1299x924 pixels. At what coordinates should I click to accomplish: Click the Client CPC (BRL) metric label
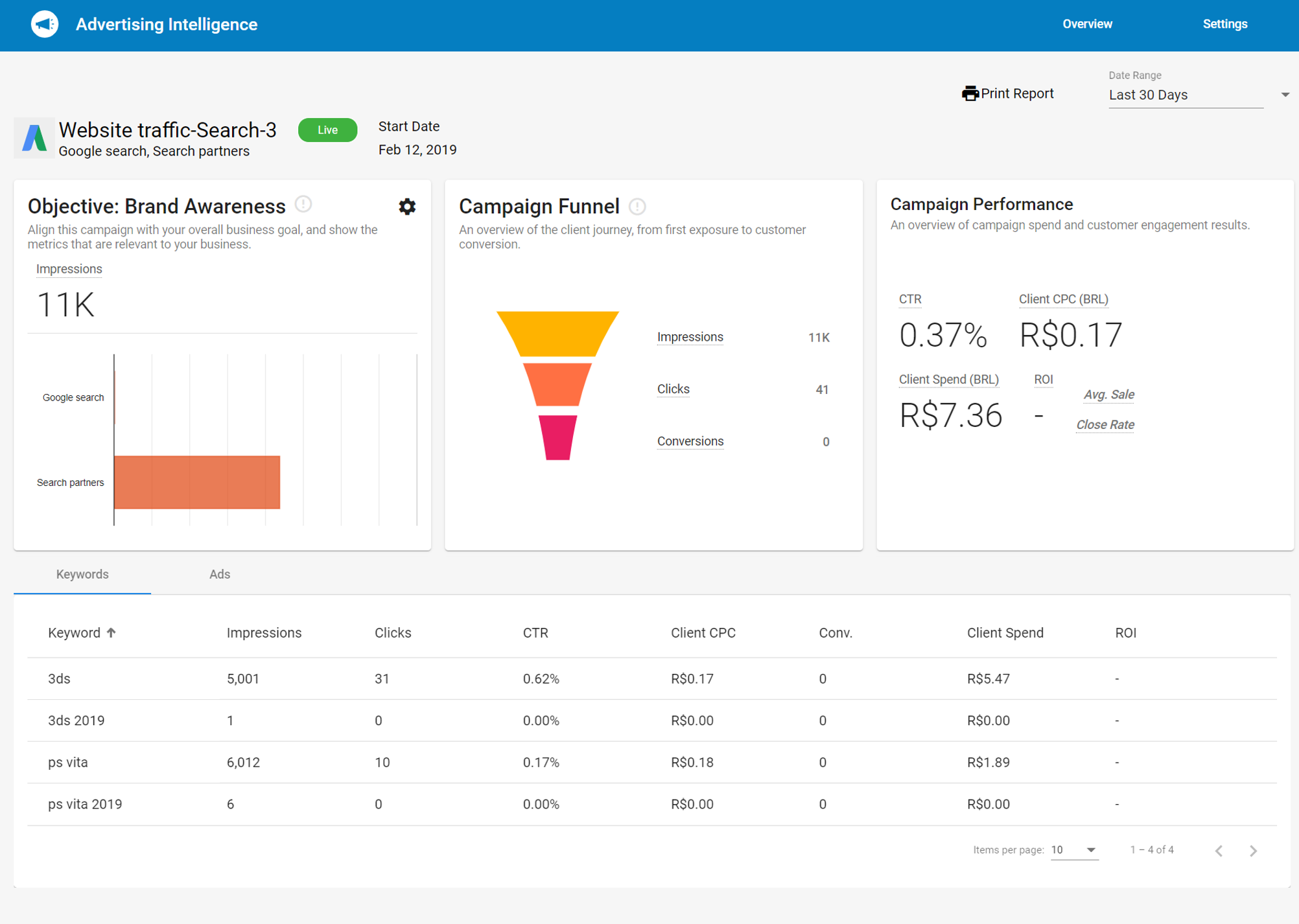click(x=1063, y=299)
